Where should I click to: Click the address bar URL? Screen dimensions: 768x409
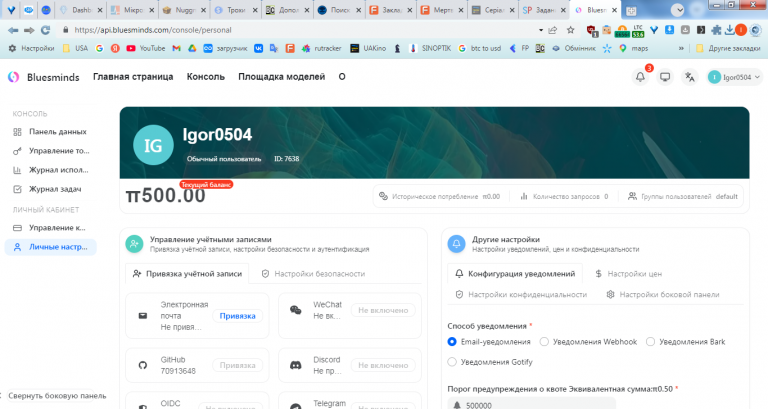click(153, 30)
